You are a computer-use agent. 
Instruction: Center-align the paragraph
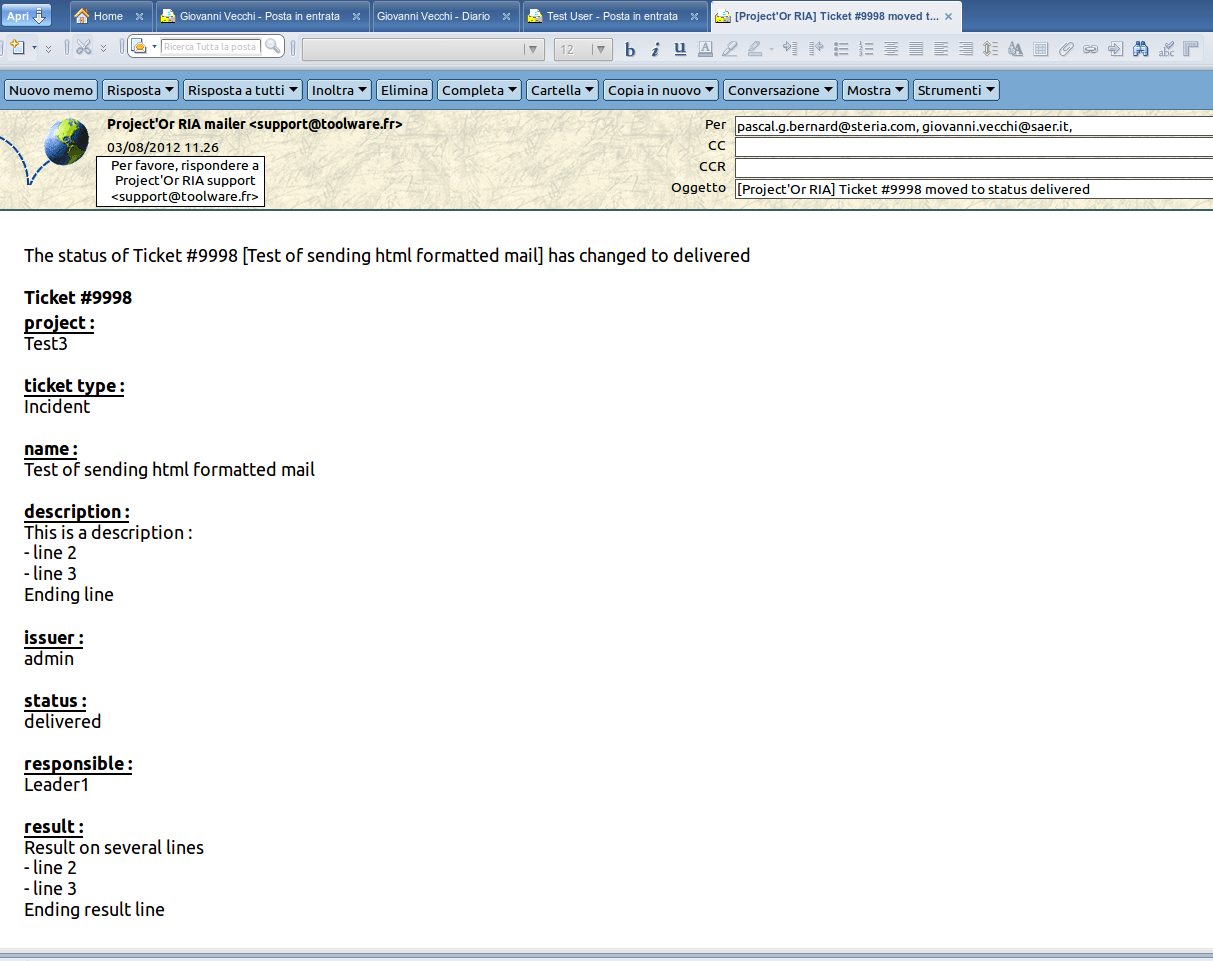pyautogui.click(x=891, y=49)
